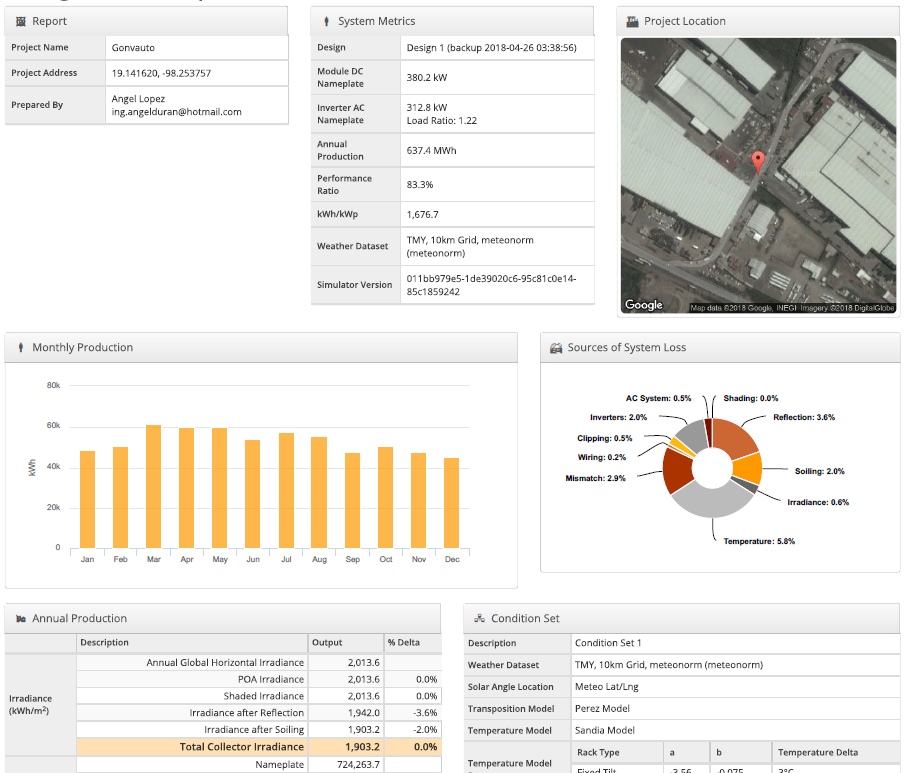
Task: Open the Google logo link on map
Action: pyautogui.click(x=644, y=305)
